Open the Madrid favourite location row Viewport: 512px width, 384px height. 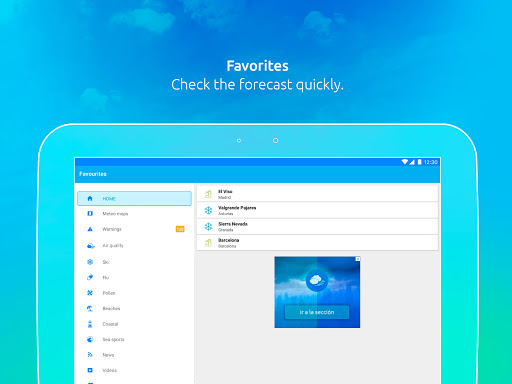click(317, 194)
